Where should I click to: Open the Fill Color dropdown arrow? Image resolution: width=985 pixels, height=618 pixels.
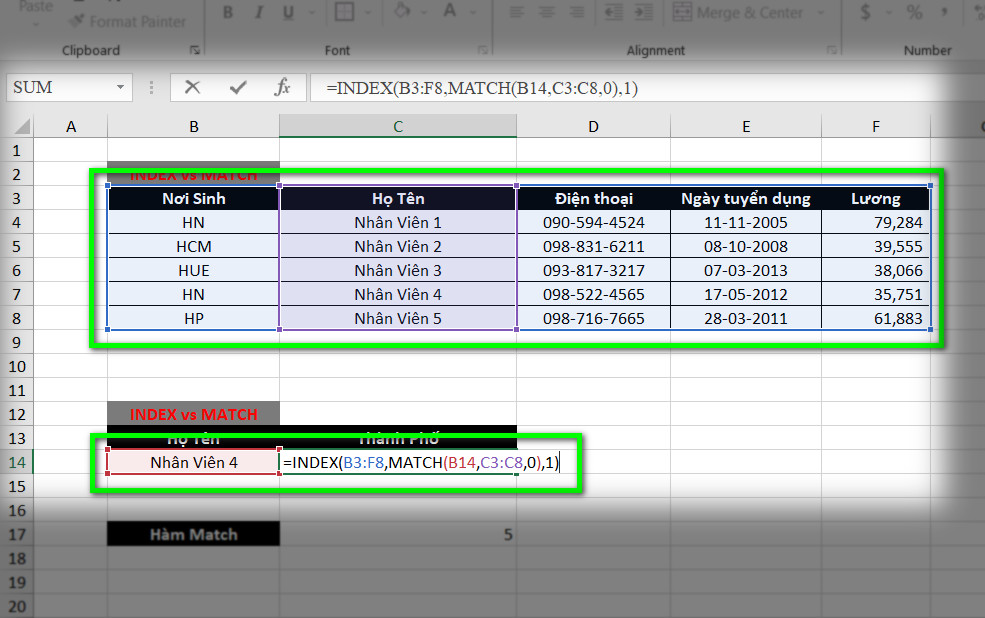click(x=423, y=13)
